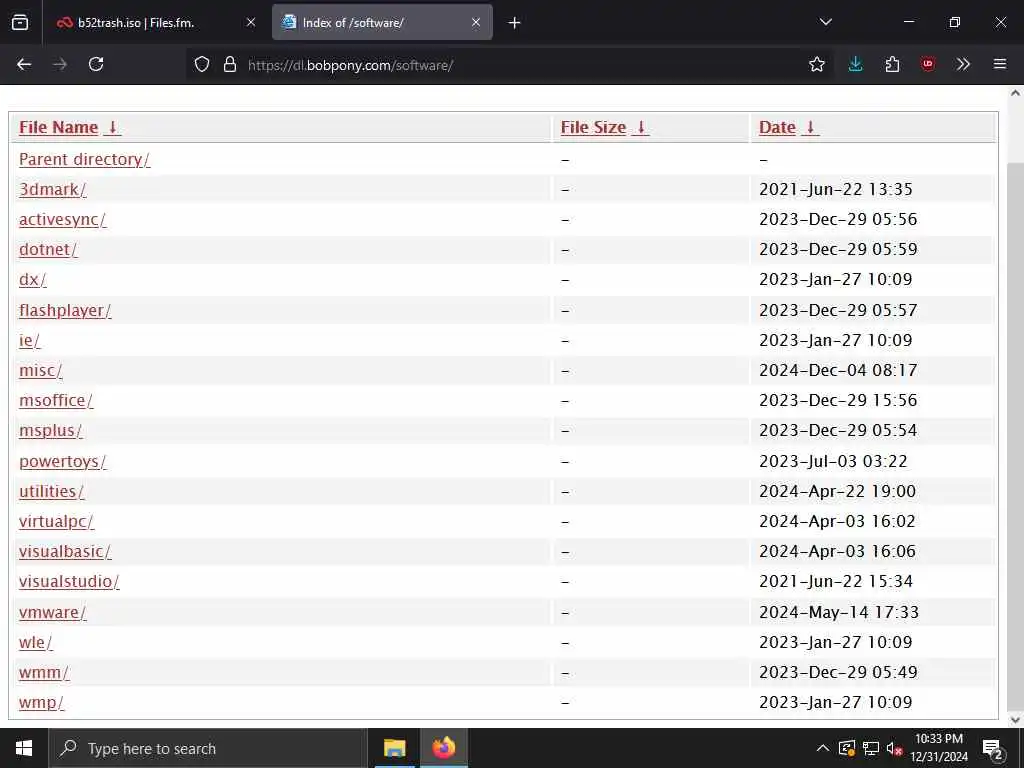
Task: Open the Firefox downloads panel
Action: pyautogui.click(x=856, y=64)
